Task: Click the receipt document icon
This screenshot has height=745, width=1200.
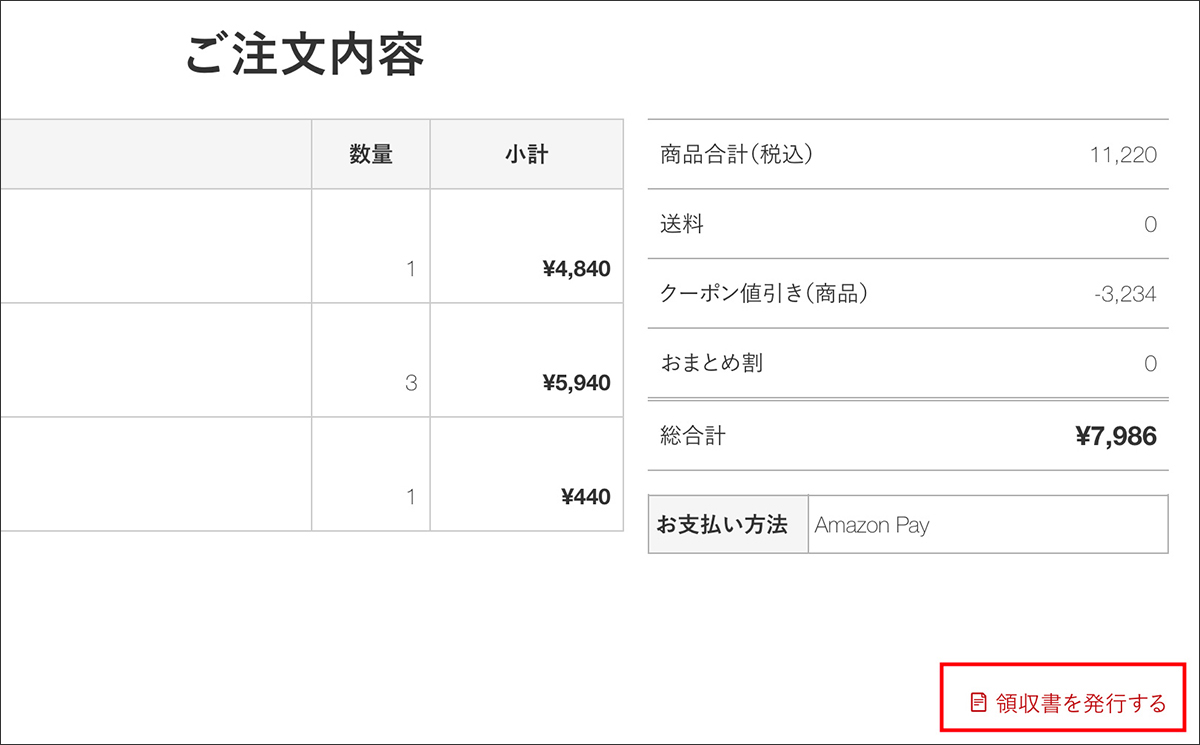Action: click(976, 702)
